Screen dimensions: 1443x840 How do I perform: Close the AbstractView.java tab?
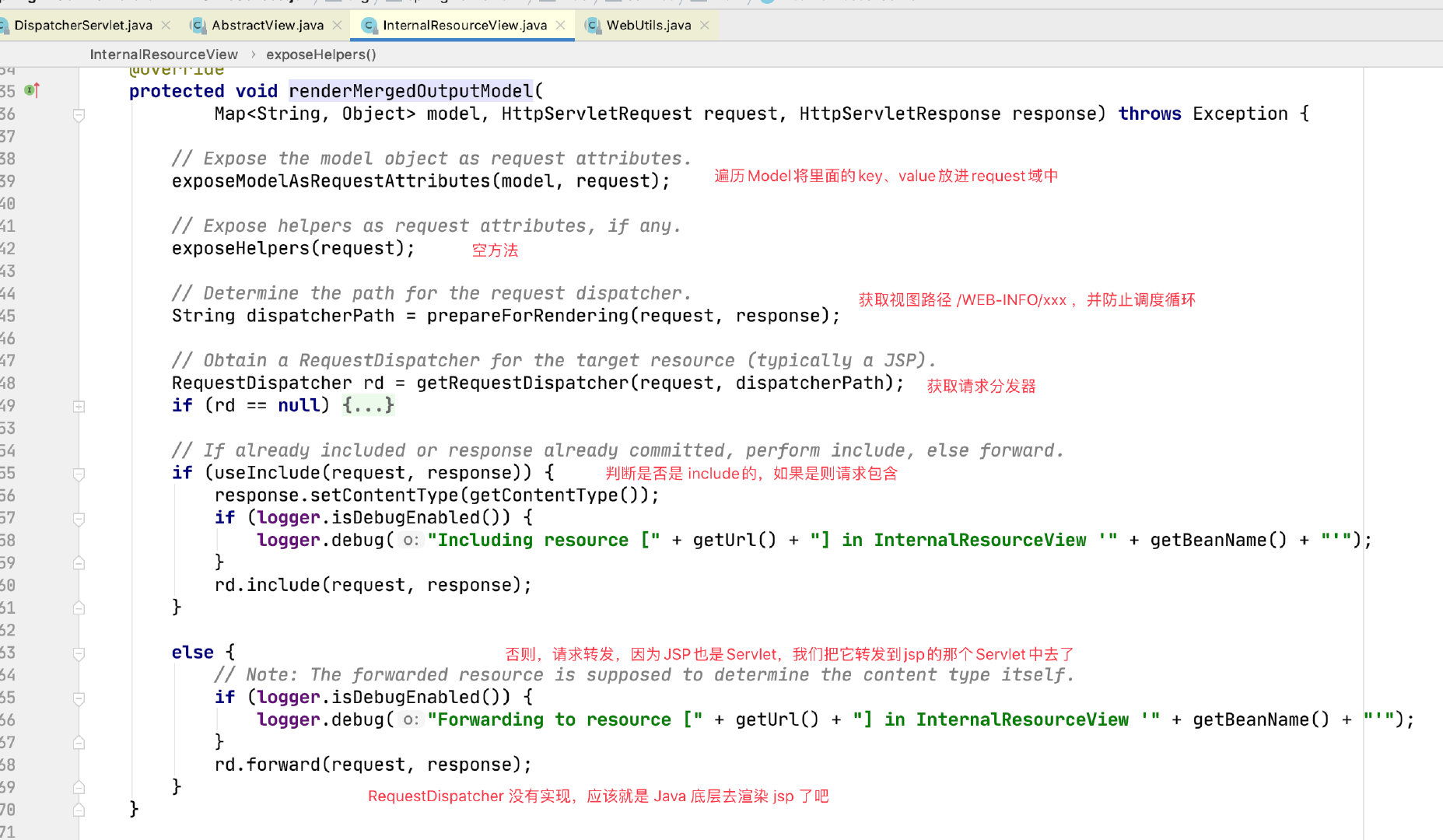coord(337,25)
